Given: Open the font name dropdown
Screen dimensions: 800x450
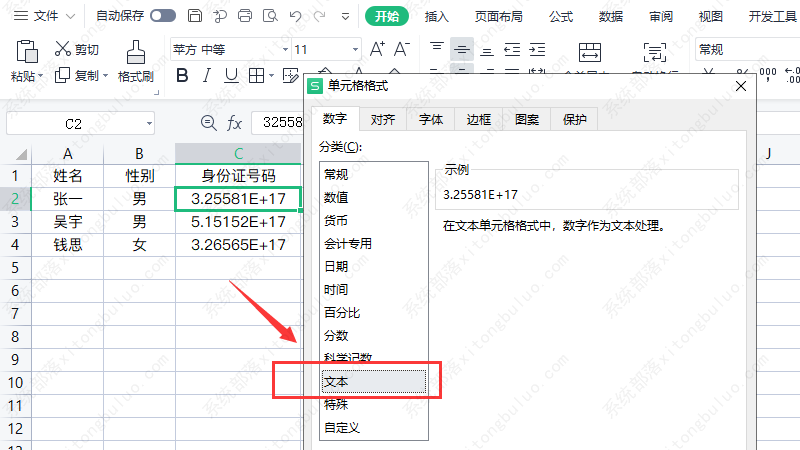Looking at the screenshot, I should (285, 49).
